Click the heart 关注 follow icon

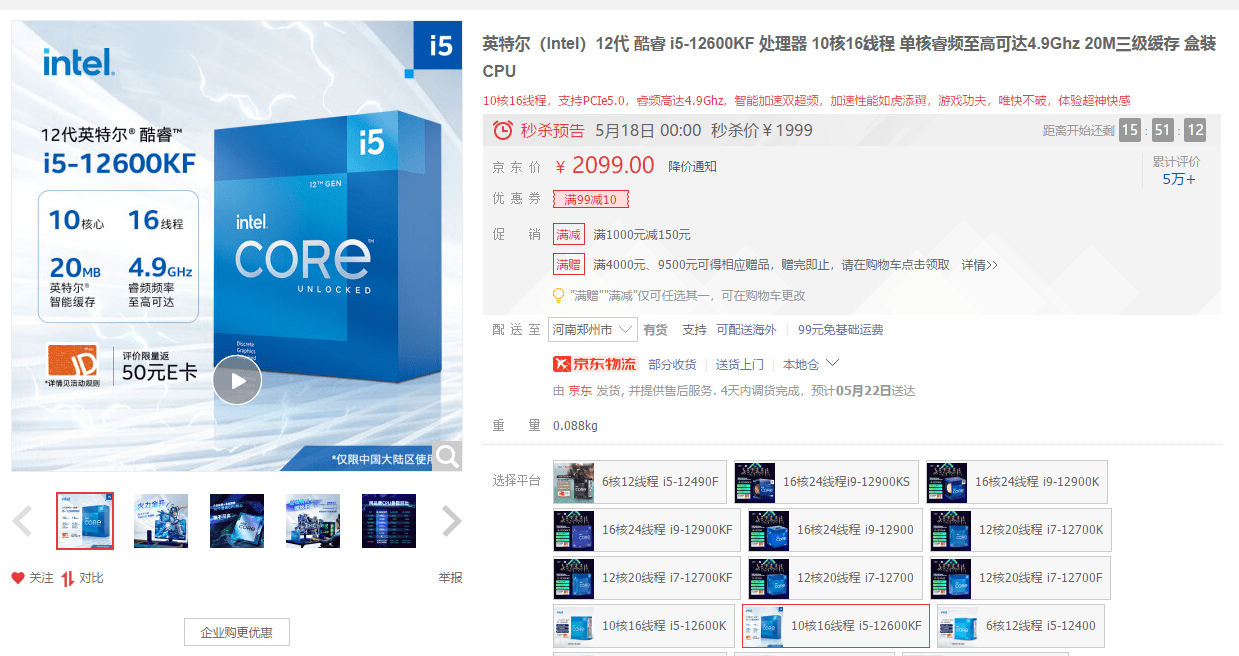click(x=17, y=578)
